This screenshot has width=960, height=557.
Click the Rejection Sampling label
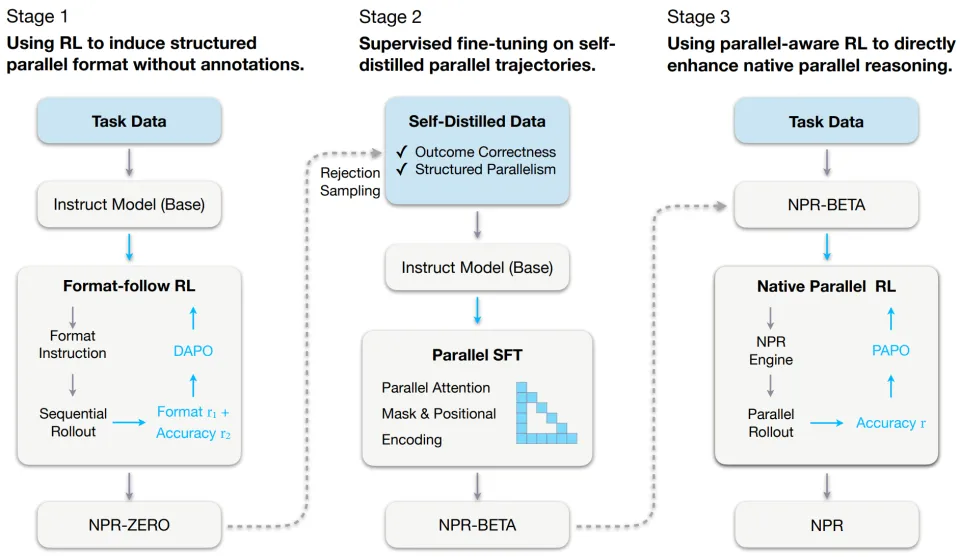[350, 181]
